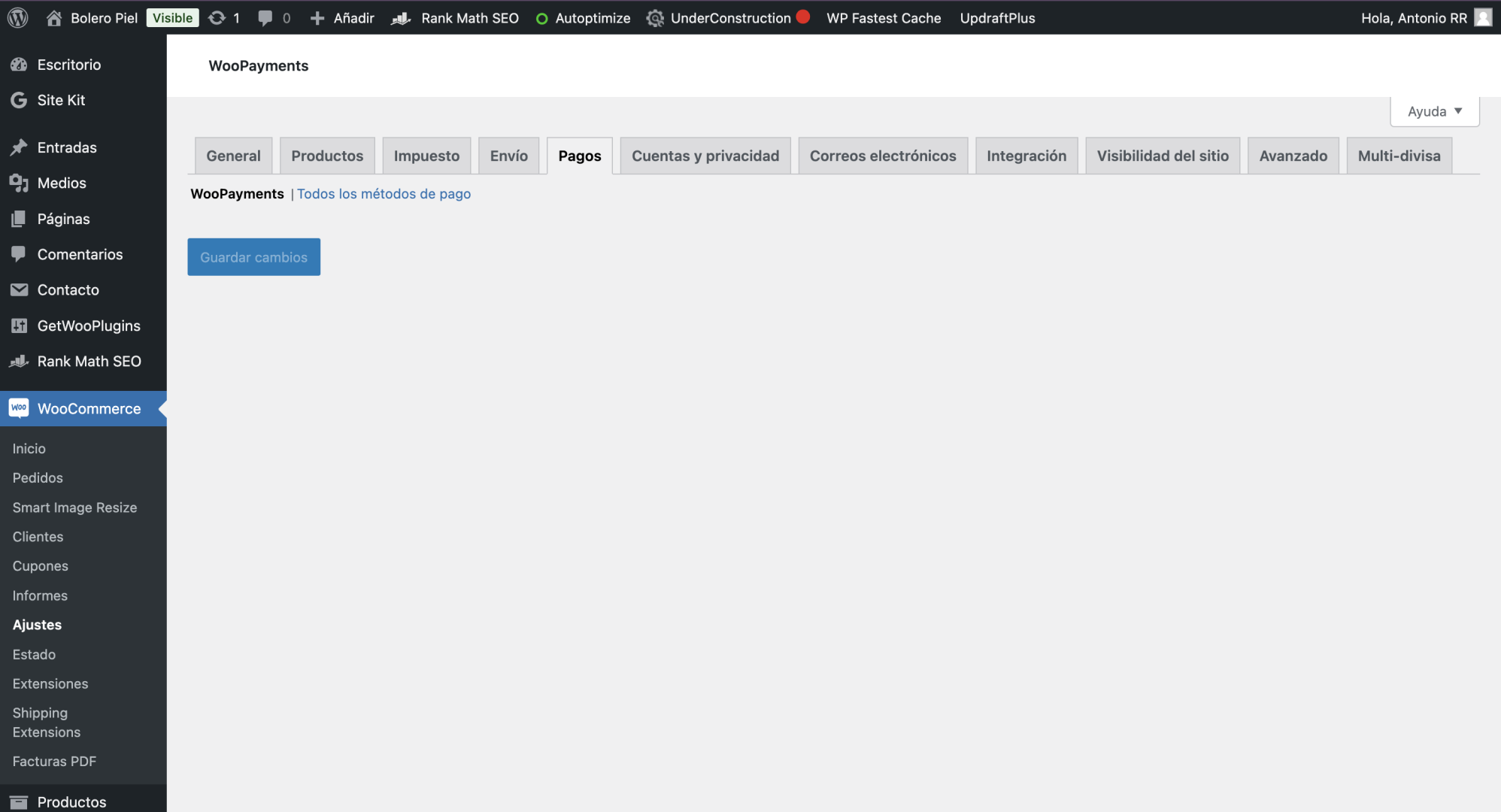Select the Impuesto tab
Viewport: 1501px width, 812px height.
(426, 156)
